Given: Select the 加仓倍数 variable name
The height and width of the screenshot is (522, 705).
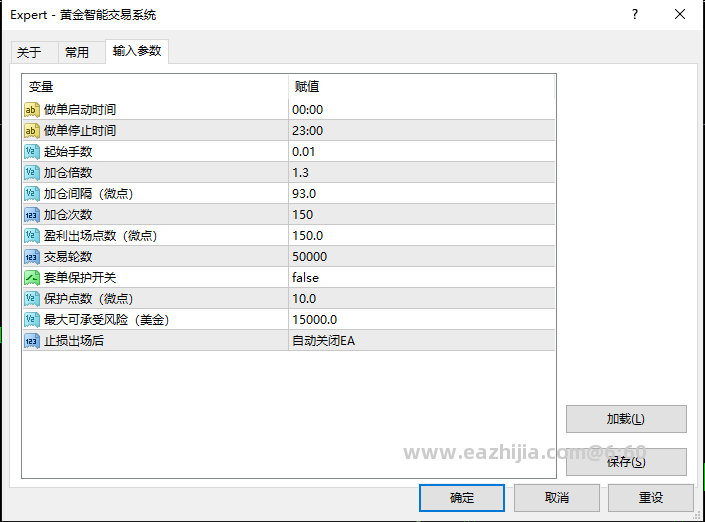Looking at the screenshot, I should click(68, 173).
